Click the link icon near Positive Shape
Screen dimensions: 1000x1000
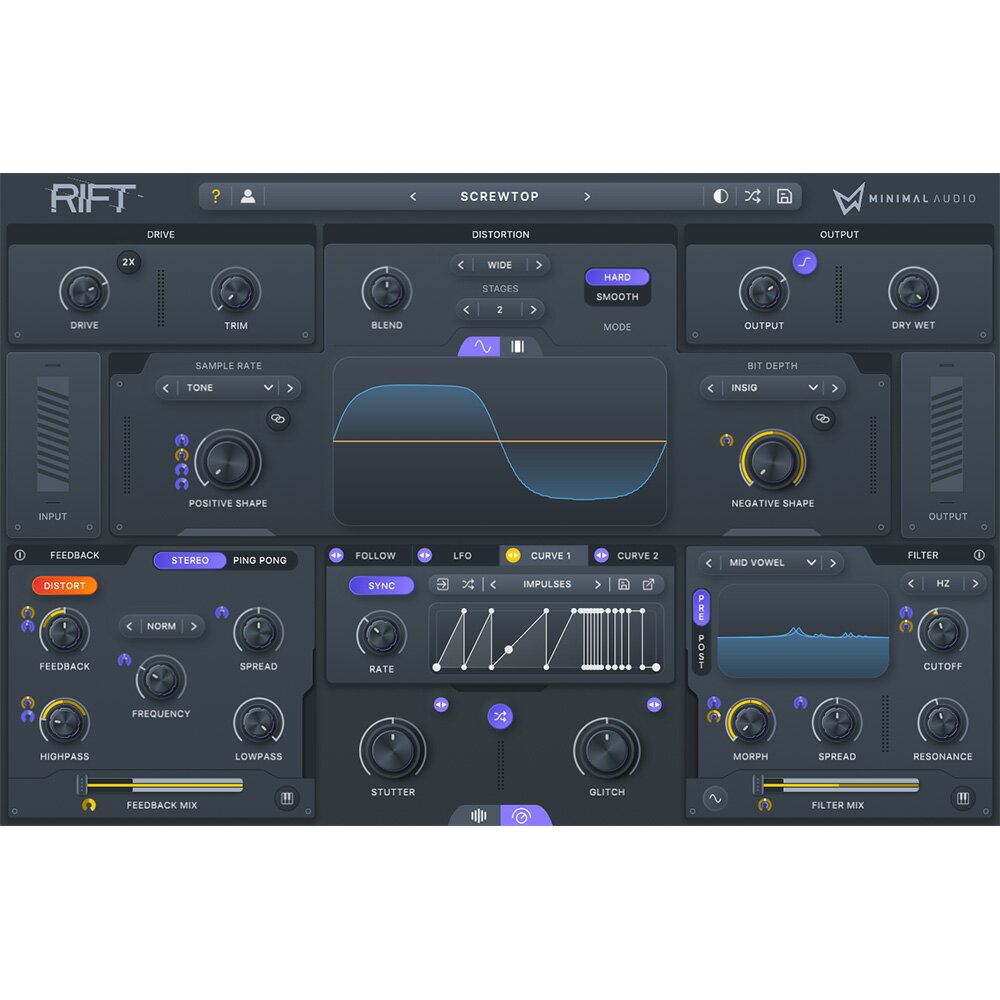tap(279, 420)
